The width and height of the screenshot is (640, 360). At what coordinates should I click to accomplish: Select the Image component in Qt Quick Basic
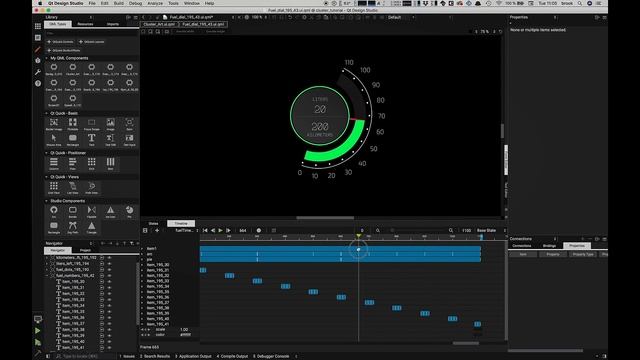111,124
